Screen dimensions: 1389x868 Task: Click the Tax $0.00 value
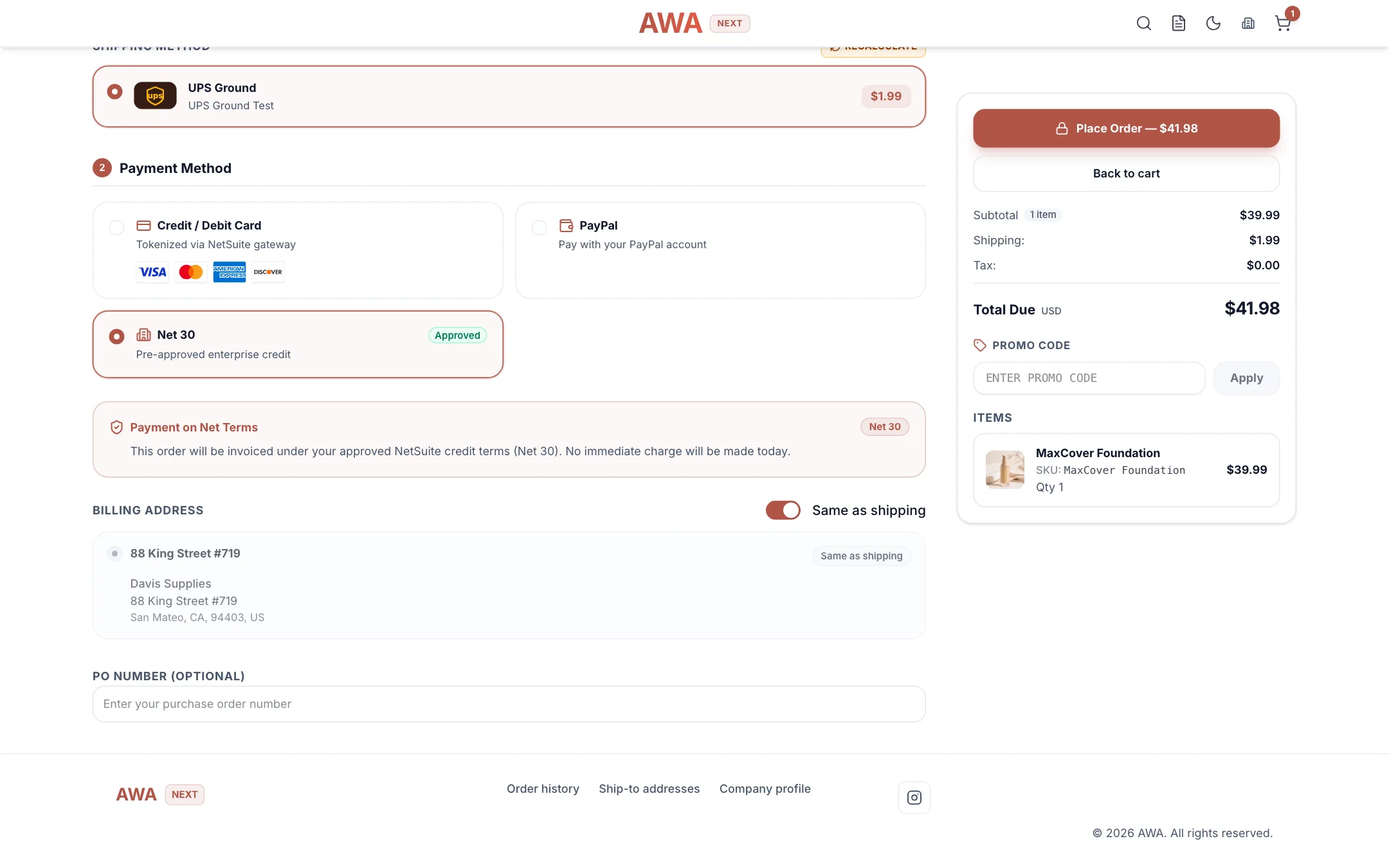(1262, 266)
